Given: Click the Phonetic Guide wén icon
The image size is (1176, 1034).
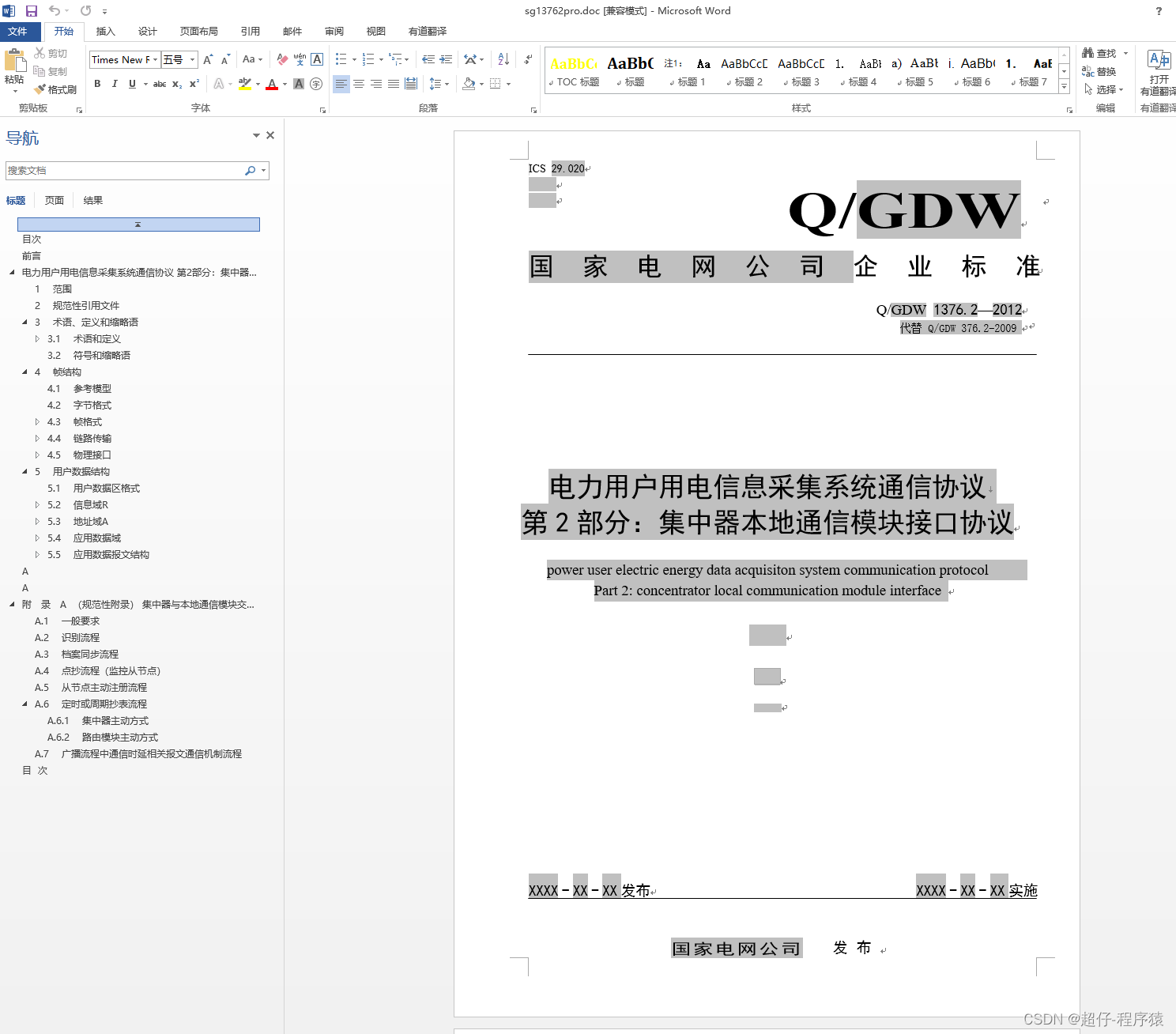Looking at the screenshot, I should [300, 59].
